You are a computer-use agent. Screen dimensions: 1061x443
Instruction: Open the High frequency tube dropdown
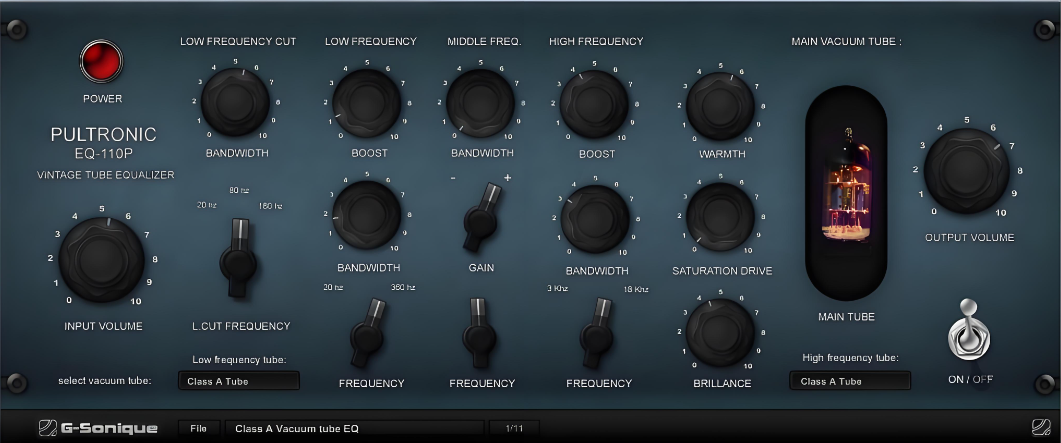pyautogui.click(x=850, y=381)
